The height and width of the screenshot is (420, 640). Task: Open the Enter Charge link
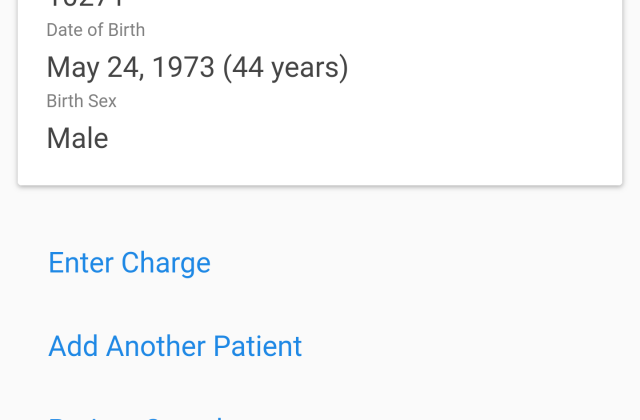tap(129, 263)
